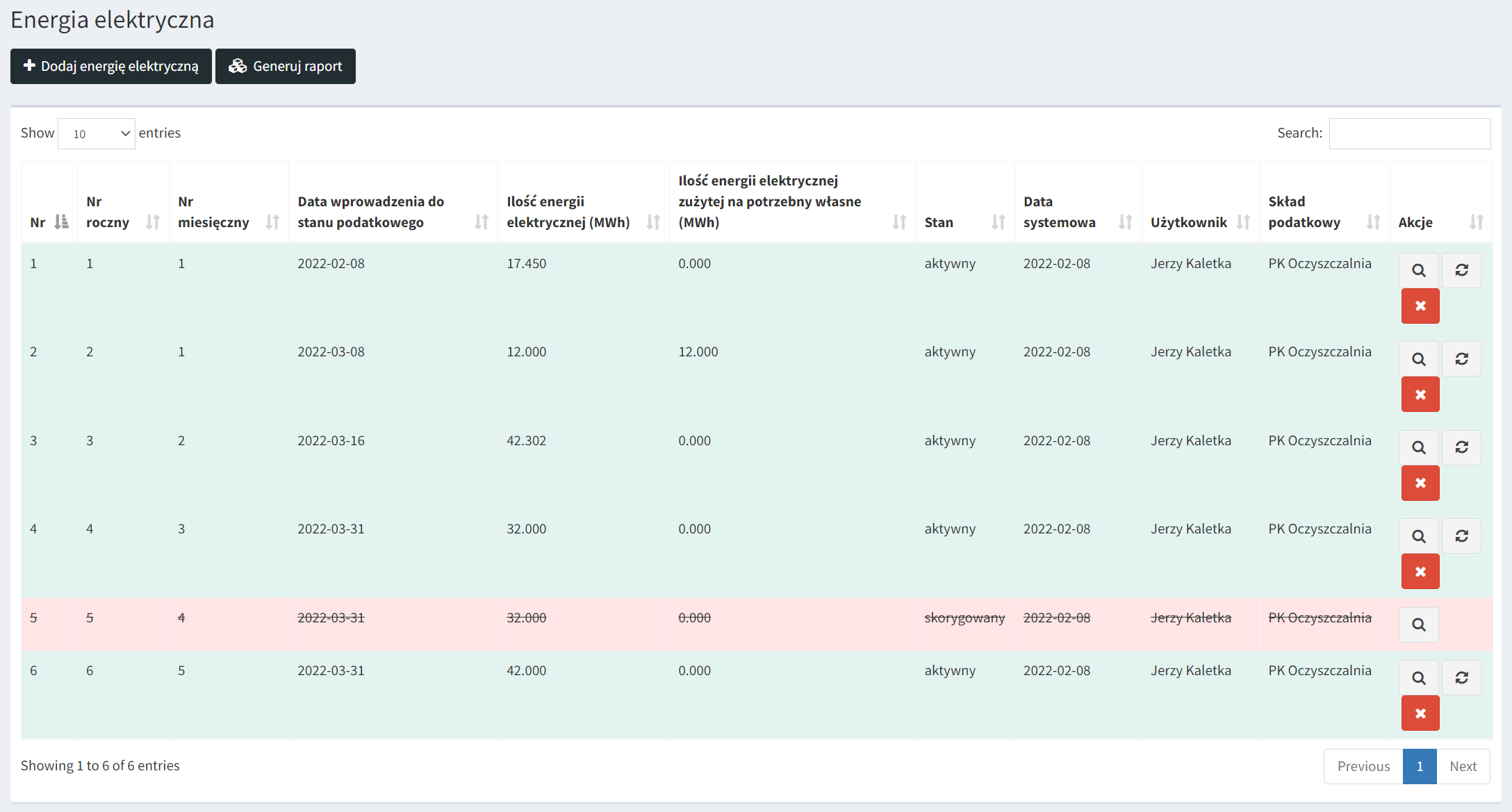1512x812 pixels.
Task: Open magnifier view for row 4
Action: coord(1418,536)
